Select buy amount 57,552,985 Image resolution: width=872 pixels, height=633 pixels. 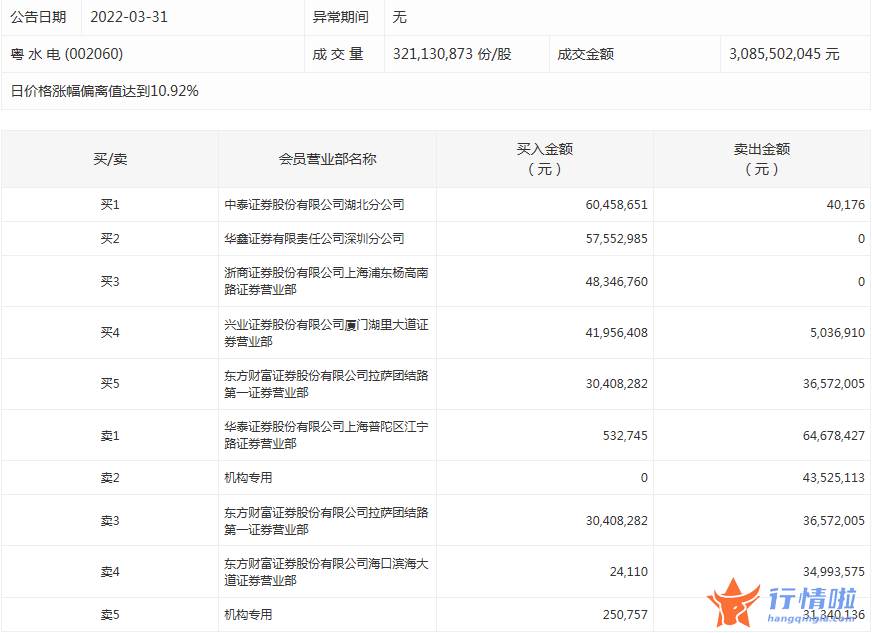pyautogui.click(x=616, y=239)
